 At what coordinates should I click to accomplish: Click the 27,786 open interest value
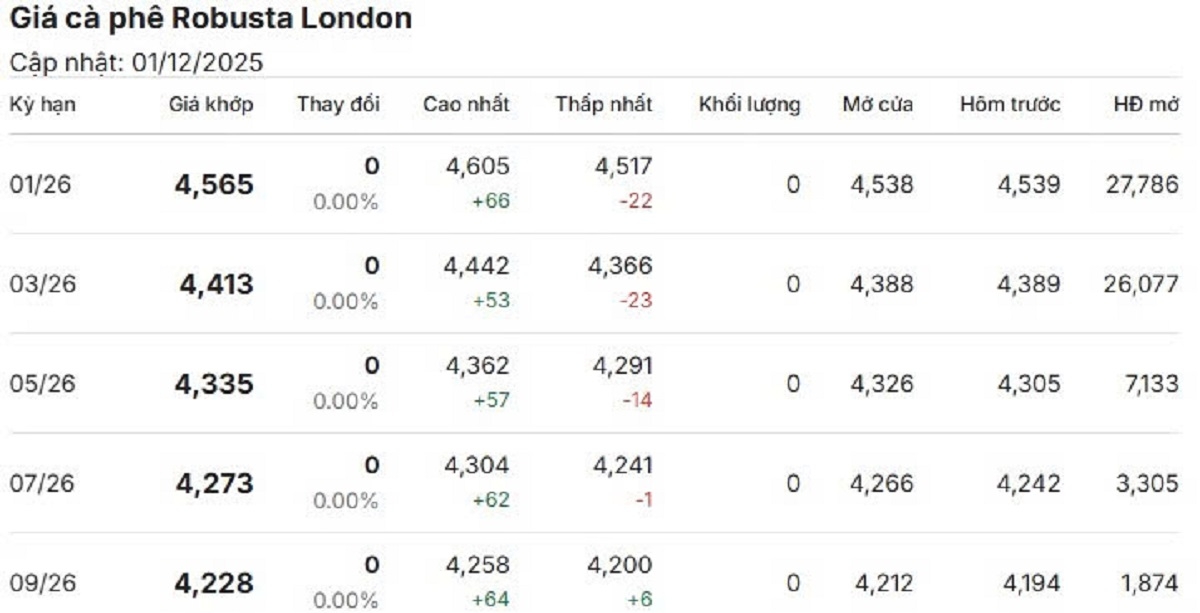1141,185
